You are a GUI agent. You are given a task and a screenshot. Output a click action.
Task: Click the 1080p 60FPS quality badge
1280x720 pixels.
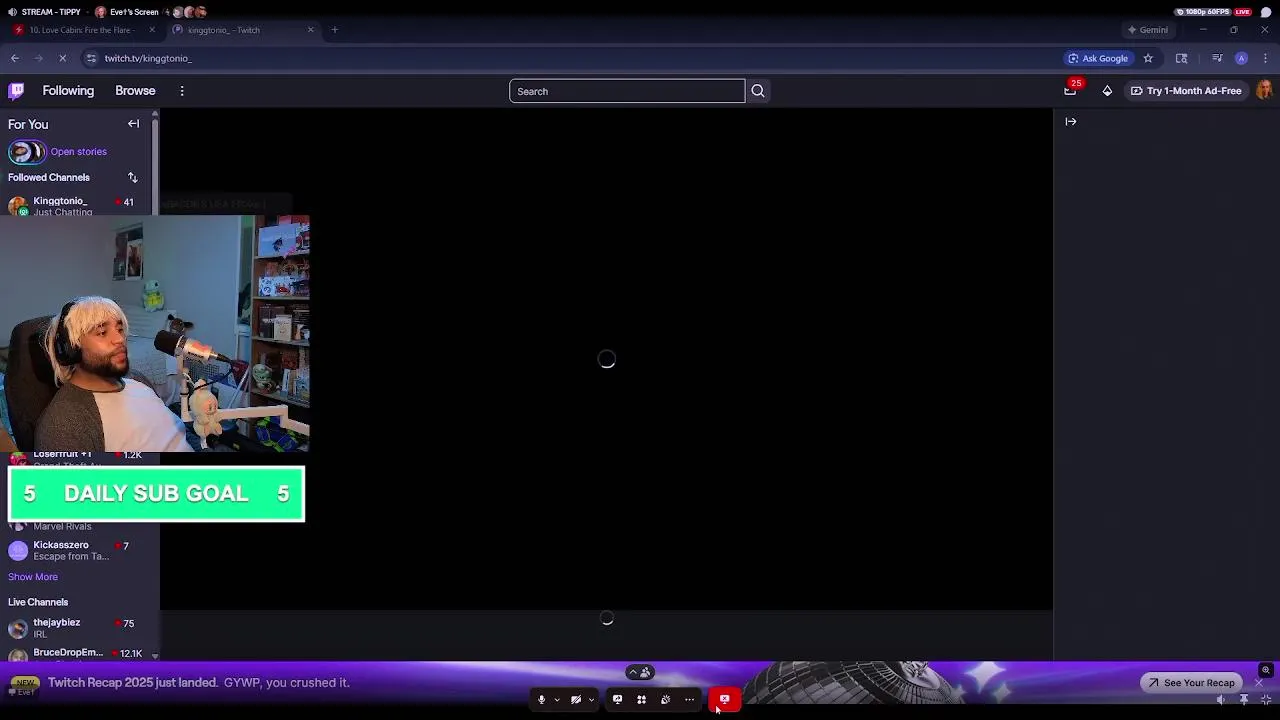click(x=1203, y=12)
